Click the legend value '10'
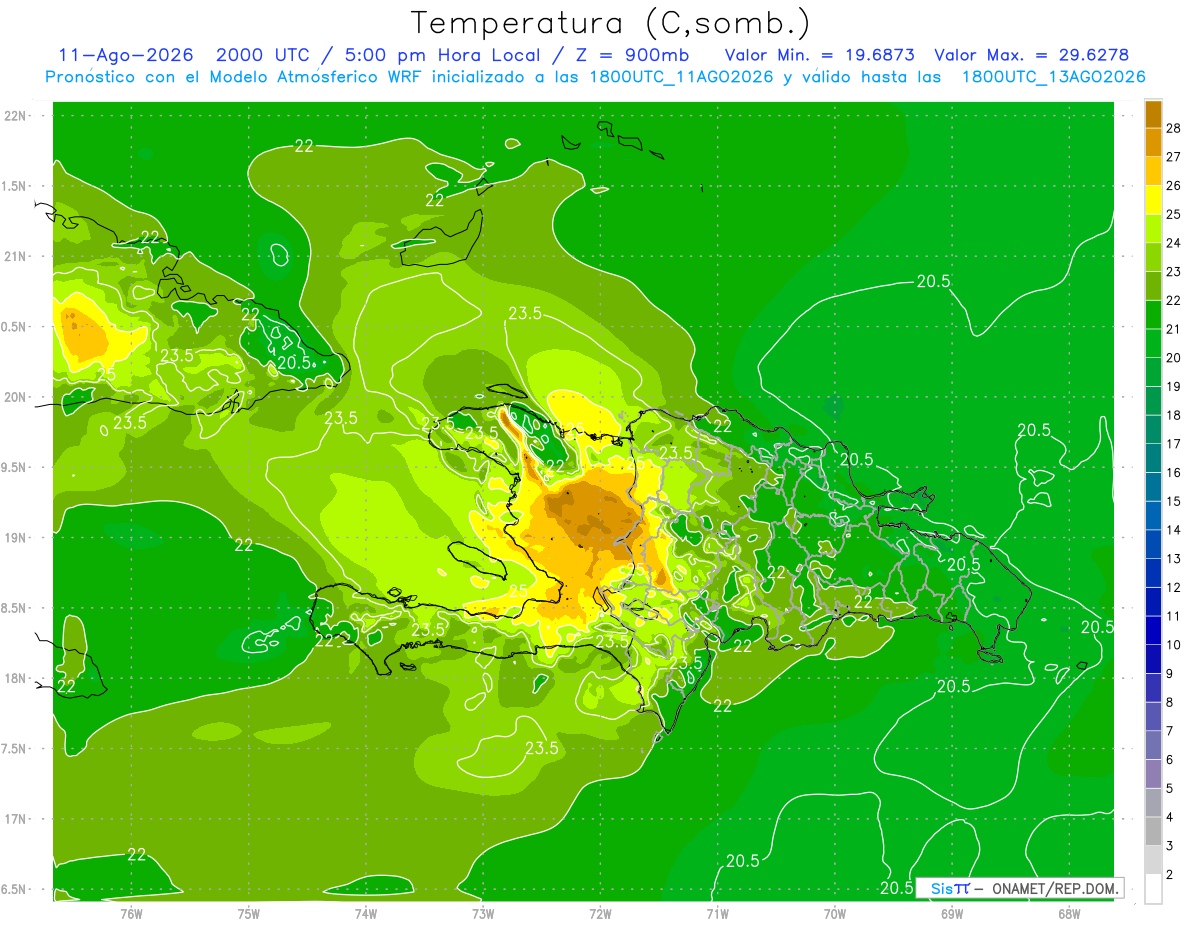This screenshot has width=1200, height=927. point(1174,645)
